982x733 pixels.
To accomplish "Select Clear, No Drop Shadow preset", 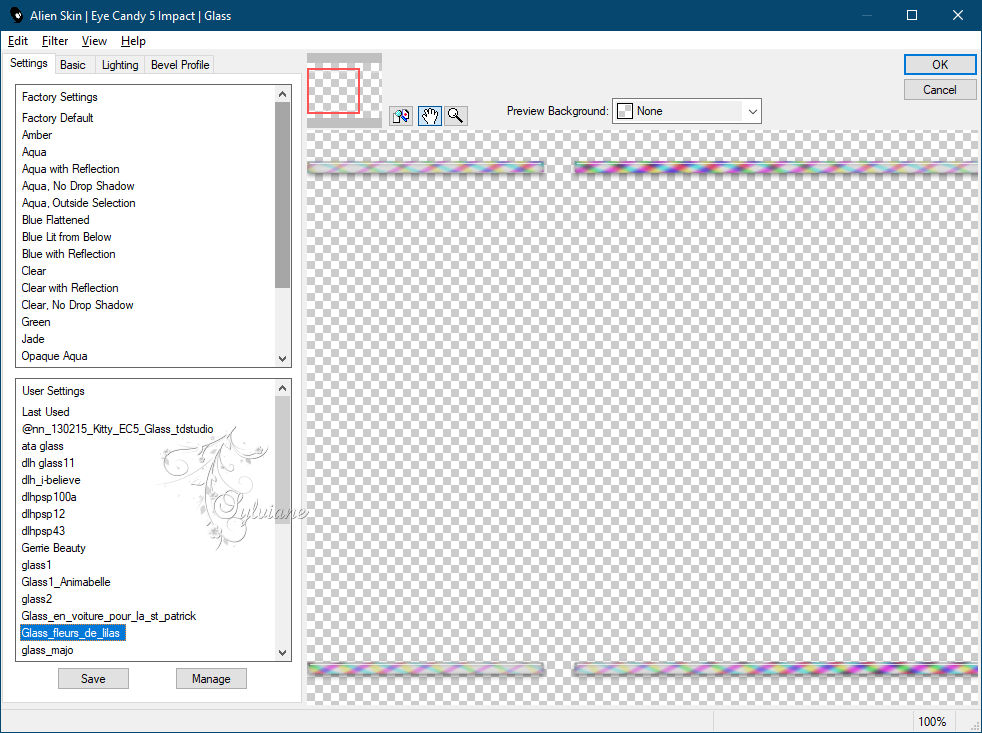I will [x=77, y=304].
